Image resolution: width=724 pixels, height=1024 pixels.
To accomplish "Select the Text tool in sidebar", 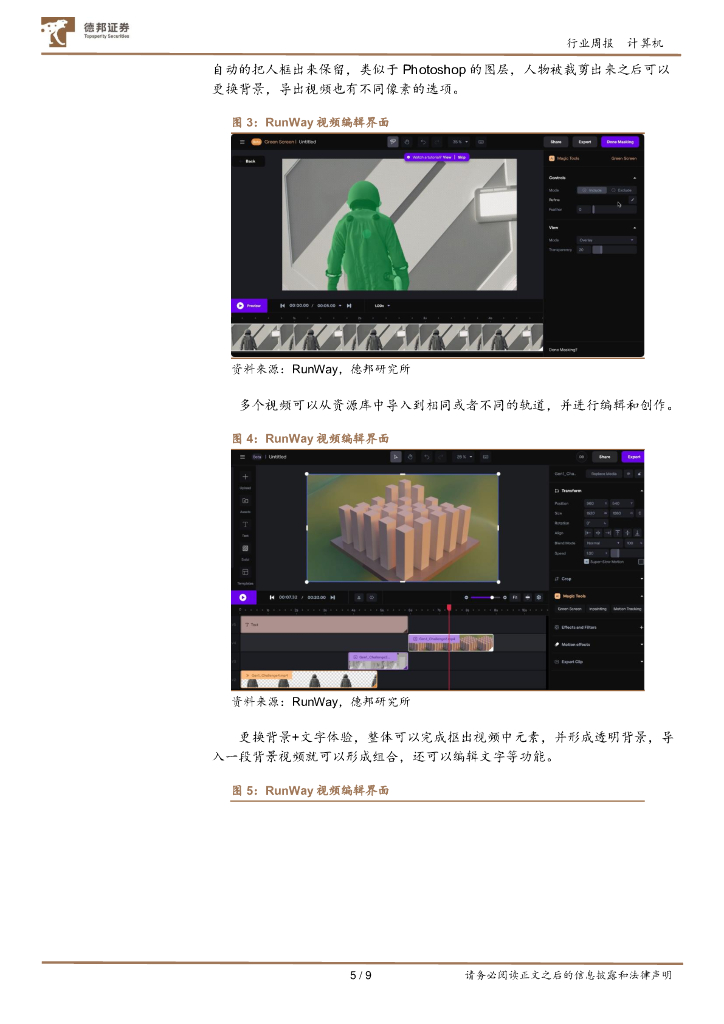I will pyautogui.click(x=245, y=524).
